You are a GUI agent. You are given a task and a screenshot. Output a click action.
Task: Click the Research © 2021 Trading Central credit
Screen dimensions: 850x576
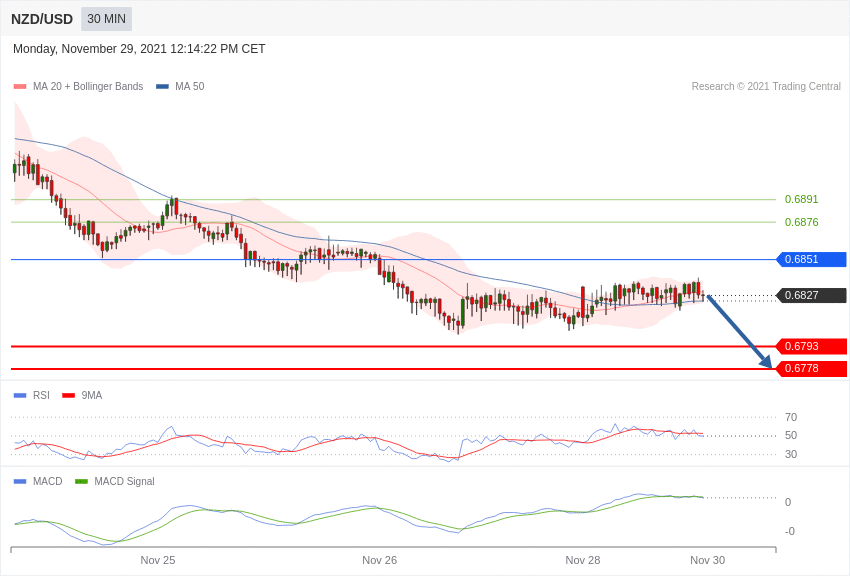pos(766,86)
